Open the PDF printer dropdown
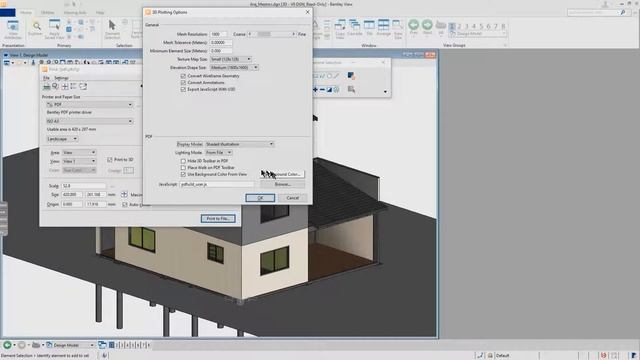Image resolution: width=640 pixels, height=360 pixels. pyautogui.click(x=89, y=104)
